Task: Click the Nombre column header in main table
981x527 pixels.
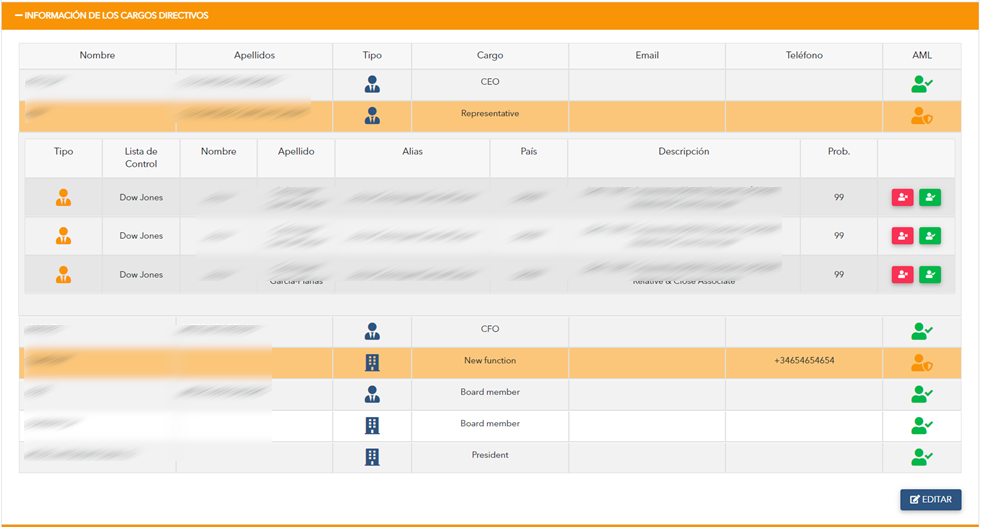Action: point(97,56)
